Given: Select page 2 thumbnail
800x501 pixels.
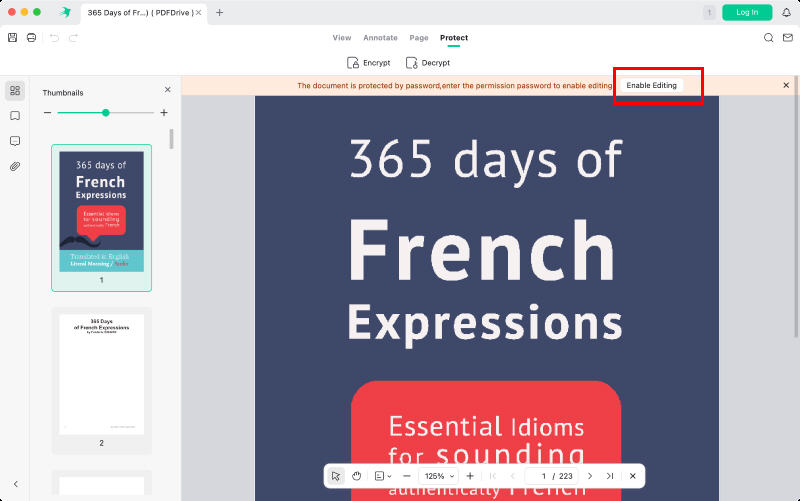Looking at the screenshot, I should 102,381.
